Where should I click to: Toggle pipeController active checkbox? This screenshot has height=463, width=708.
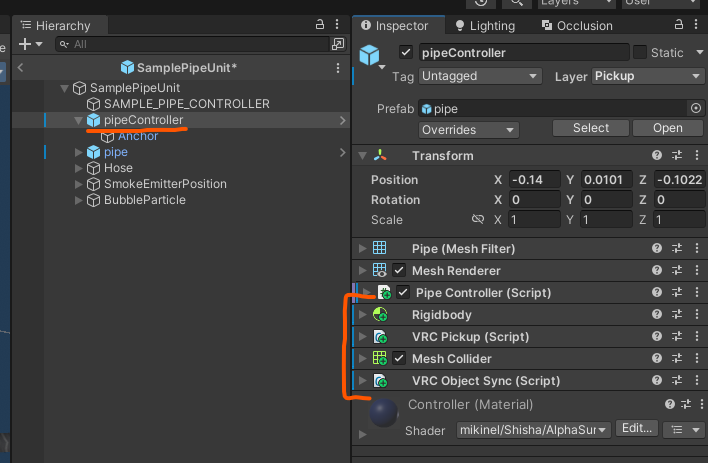[x=405, y=52]
